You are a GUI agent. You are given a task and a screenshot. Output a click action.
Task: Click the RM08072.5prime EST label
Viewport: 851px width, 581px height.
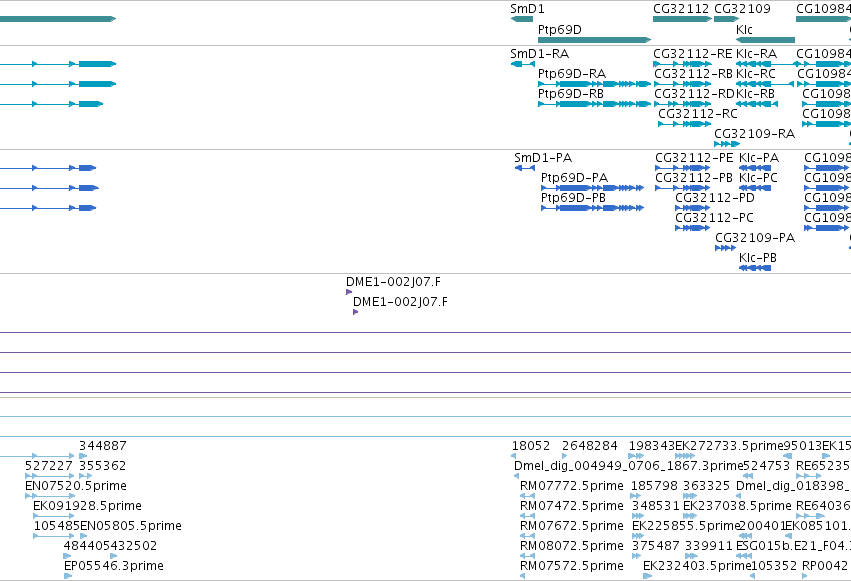[572, 545]
